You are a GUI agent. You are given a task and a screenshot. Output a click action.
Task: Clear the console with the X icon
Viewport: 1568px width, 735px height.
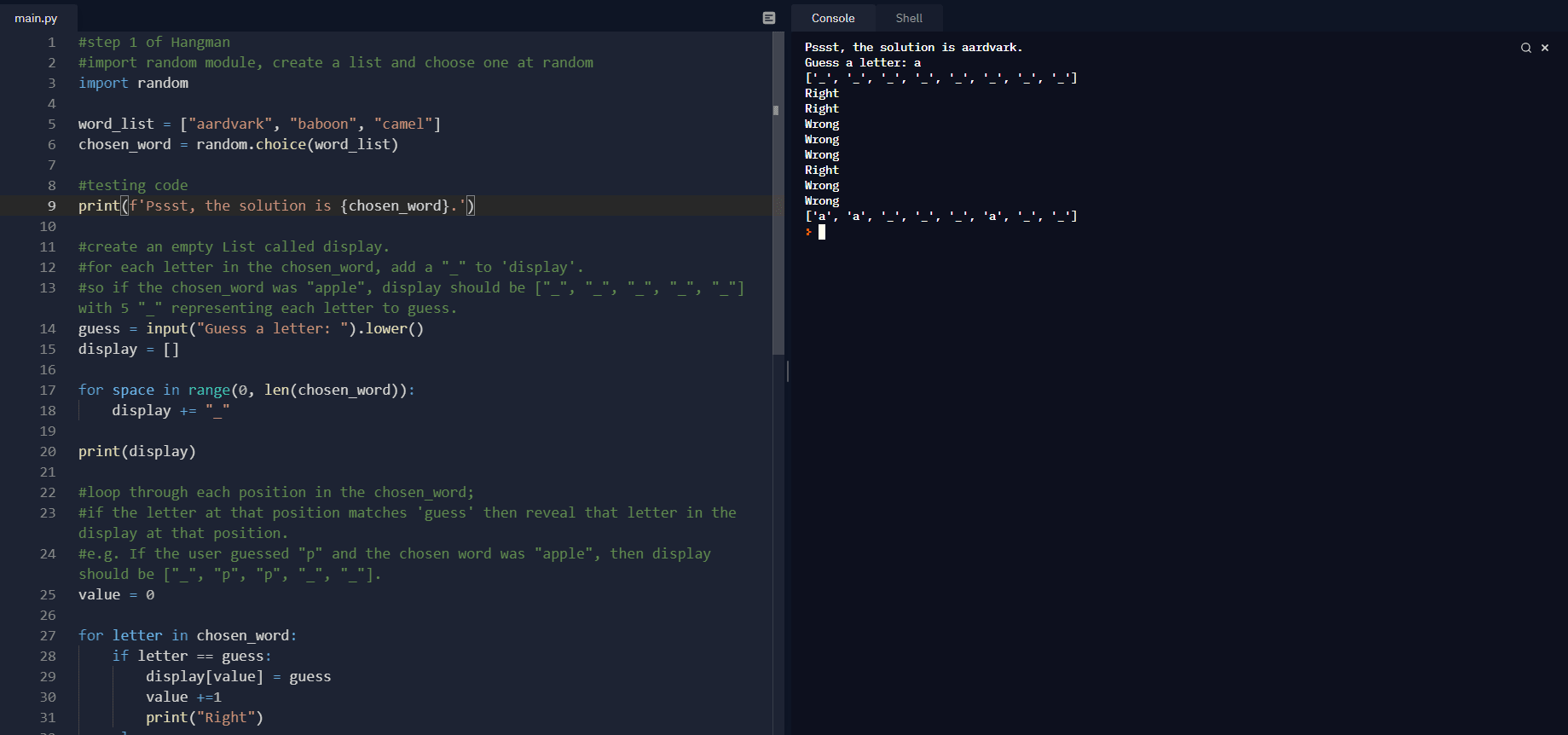(1544, 48)
